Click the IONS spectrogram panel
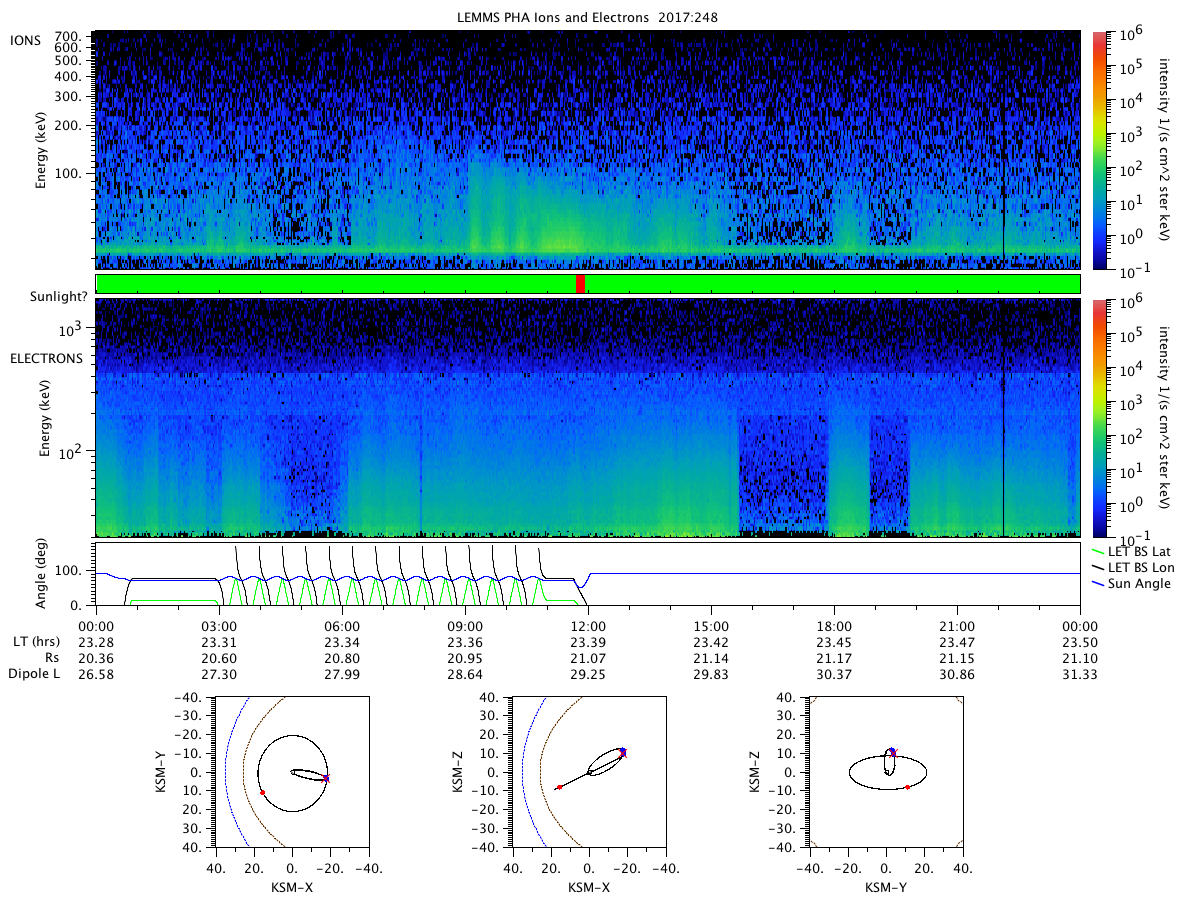 point(588,150)
